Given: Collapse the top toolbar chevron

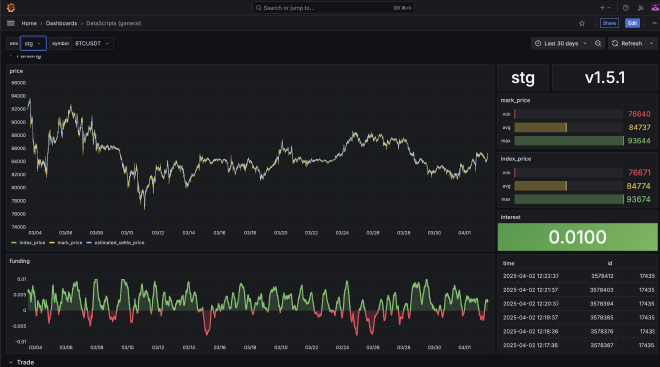Looking at the screenshot, I should 654,23.
